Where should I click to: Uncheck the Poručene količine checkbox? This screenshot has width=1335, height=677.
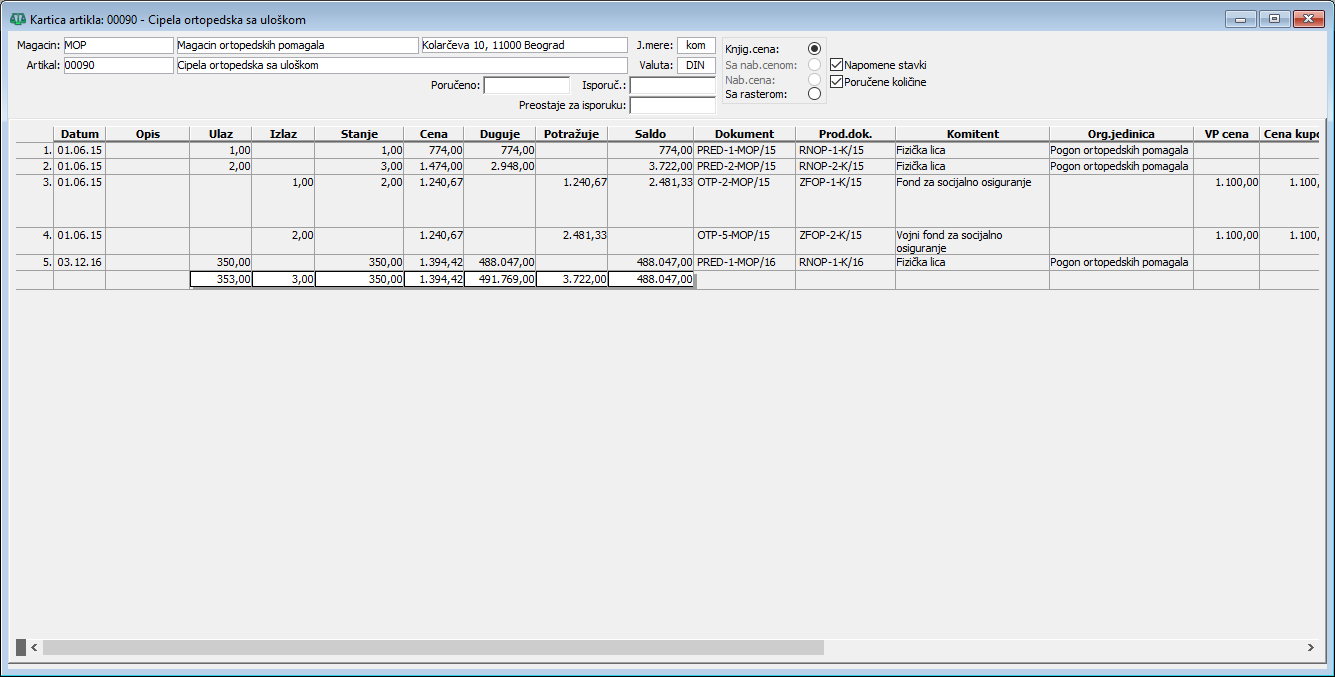tap(837, 82)
